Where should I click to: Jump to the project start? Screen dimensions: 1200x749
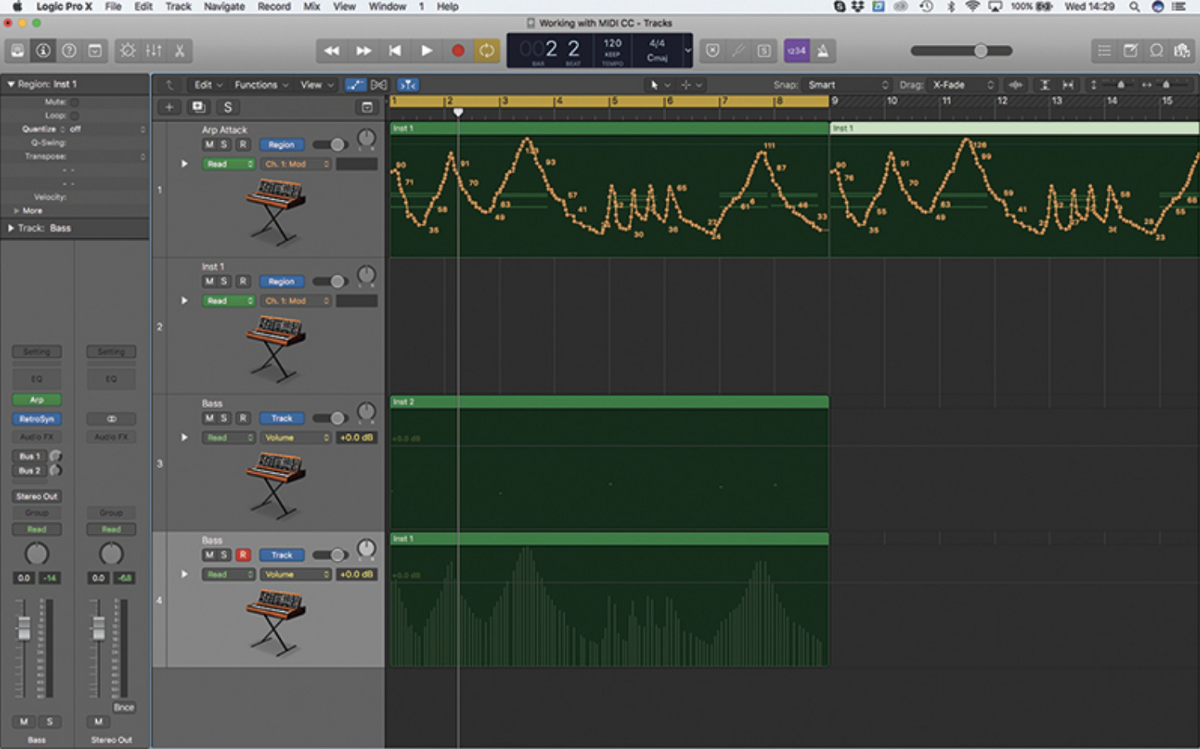coord(395,50)
